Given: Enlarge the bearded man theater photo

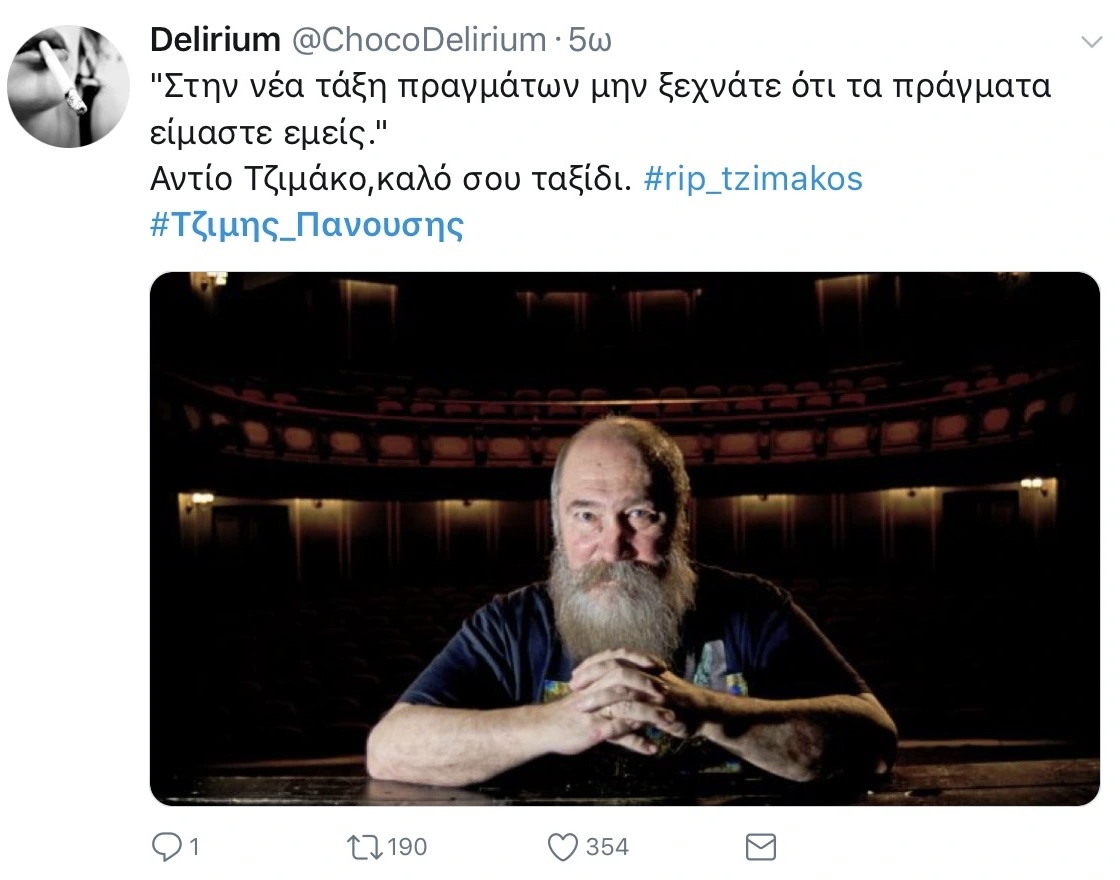Looking at the screenshot, I should [625, 539].
